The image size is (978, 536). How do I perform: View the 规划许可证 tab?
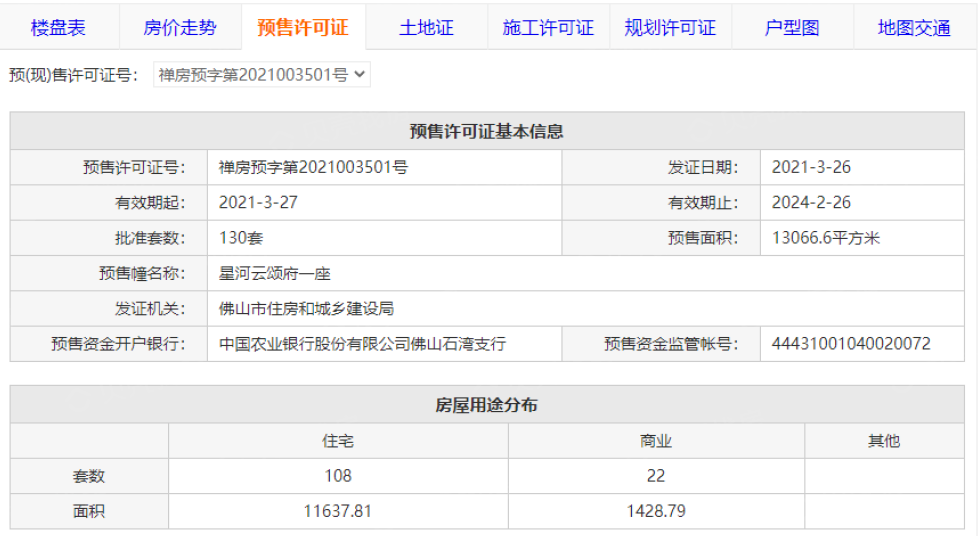pos(670,28)
